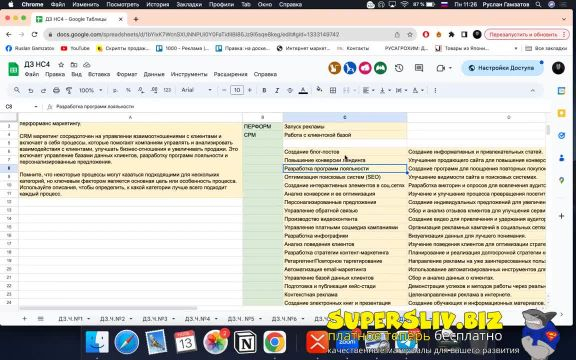Click the Fill color bucket icon

tap(319, 90)
